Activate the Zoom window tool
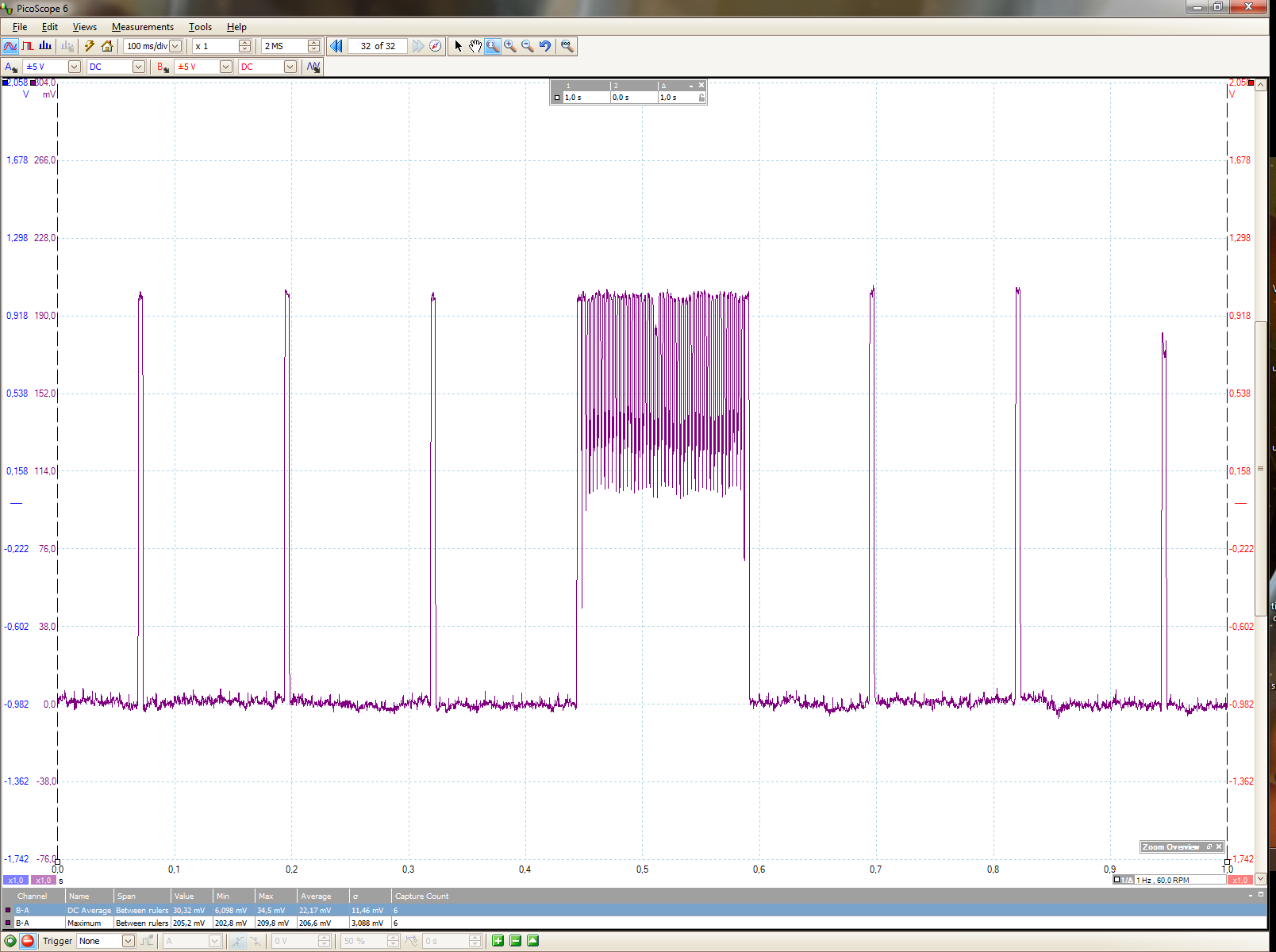The image size is (1276, 952). tap(493, 46)
